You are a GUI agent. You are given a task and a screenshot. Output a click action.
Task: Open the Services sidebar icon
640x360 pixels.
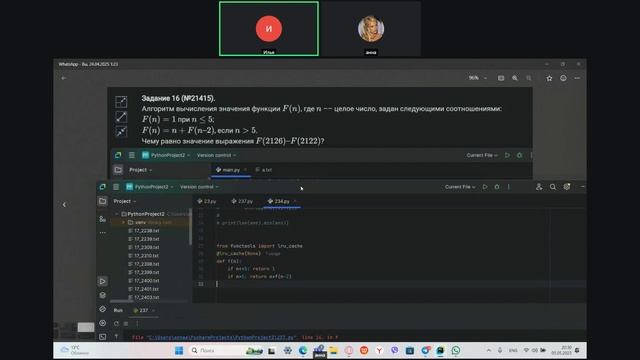pyautogui.click(x=102, y=309)
